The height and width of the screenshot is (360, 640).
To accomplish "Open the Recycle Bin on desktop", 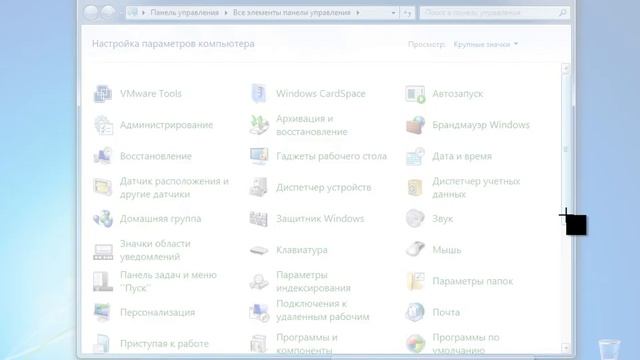I will pyautogui.click(x=609, y=350).
